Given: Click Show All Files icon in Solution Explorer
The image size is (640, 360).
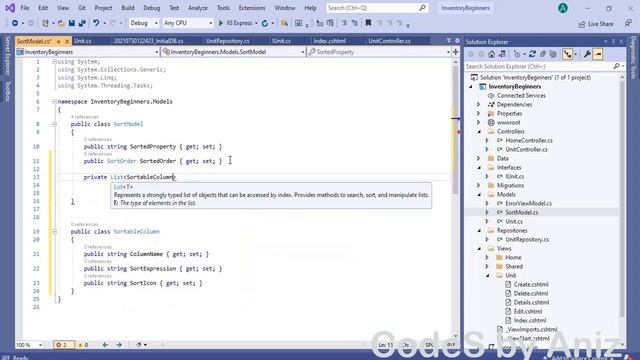Looking at the screenshot, I should click(553, 54).
